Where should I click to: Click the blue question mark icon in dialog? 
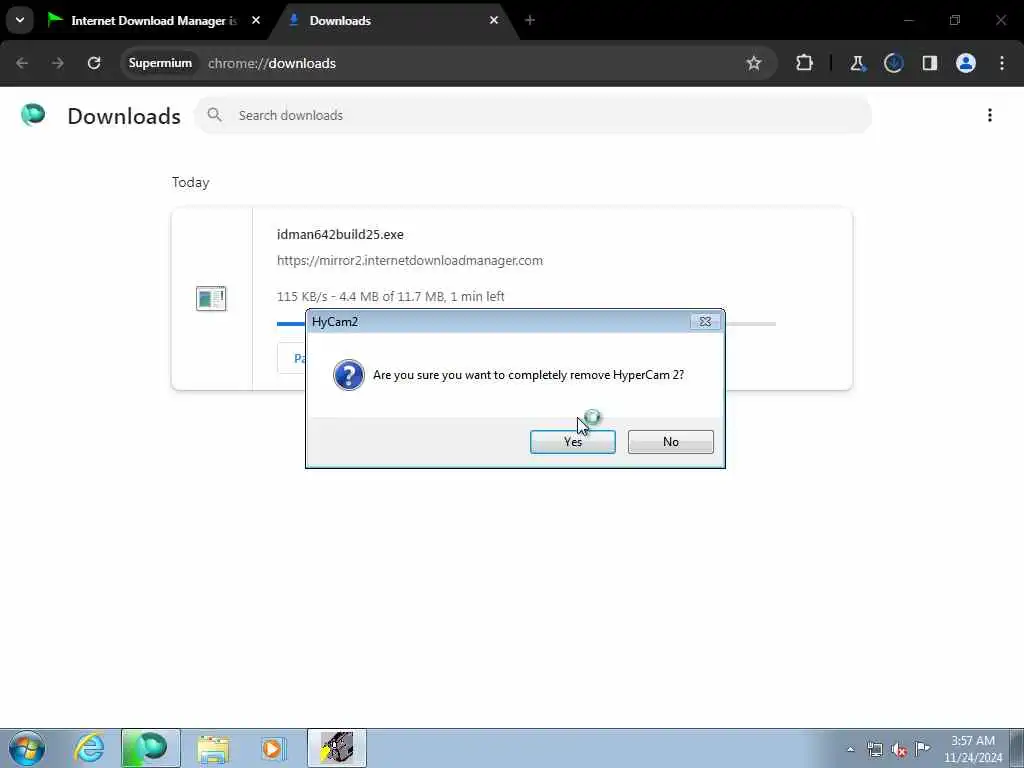(x=349, y=375)
